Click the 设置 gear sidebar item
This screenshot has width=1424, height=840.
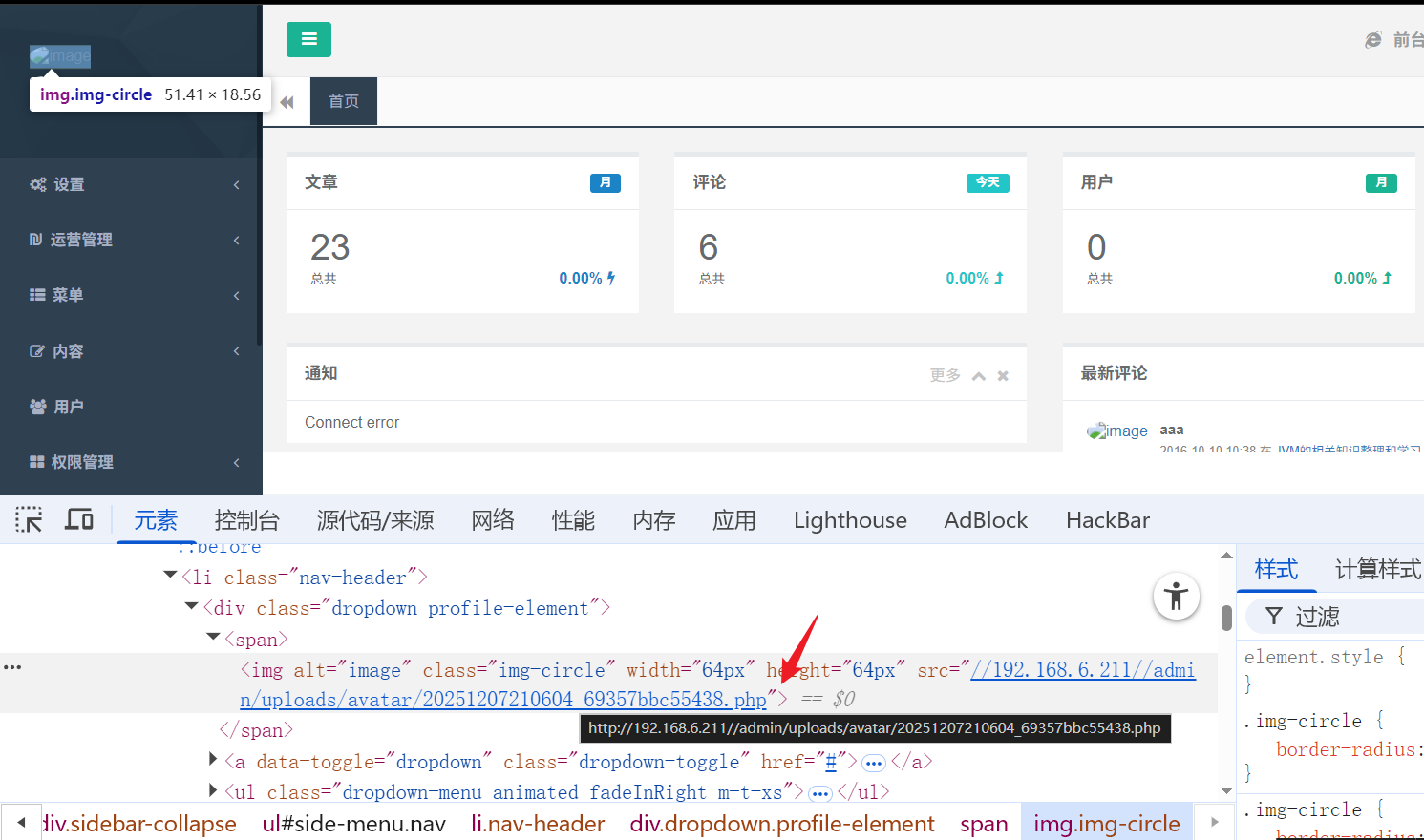[68, 184]
